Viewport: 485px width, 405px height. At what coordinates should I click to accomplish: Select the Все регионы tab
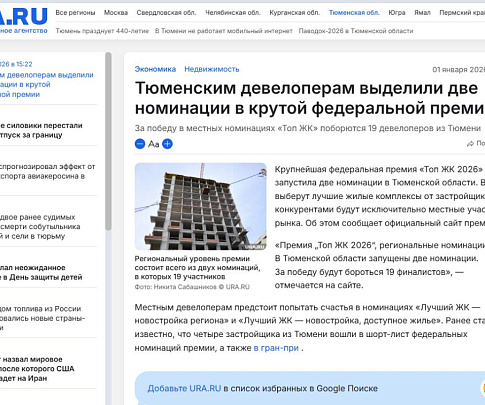(x=75, y=13)
